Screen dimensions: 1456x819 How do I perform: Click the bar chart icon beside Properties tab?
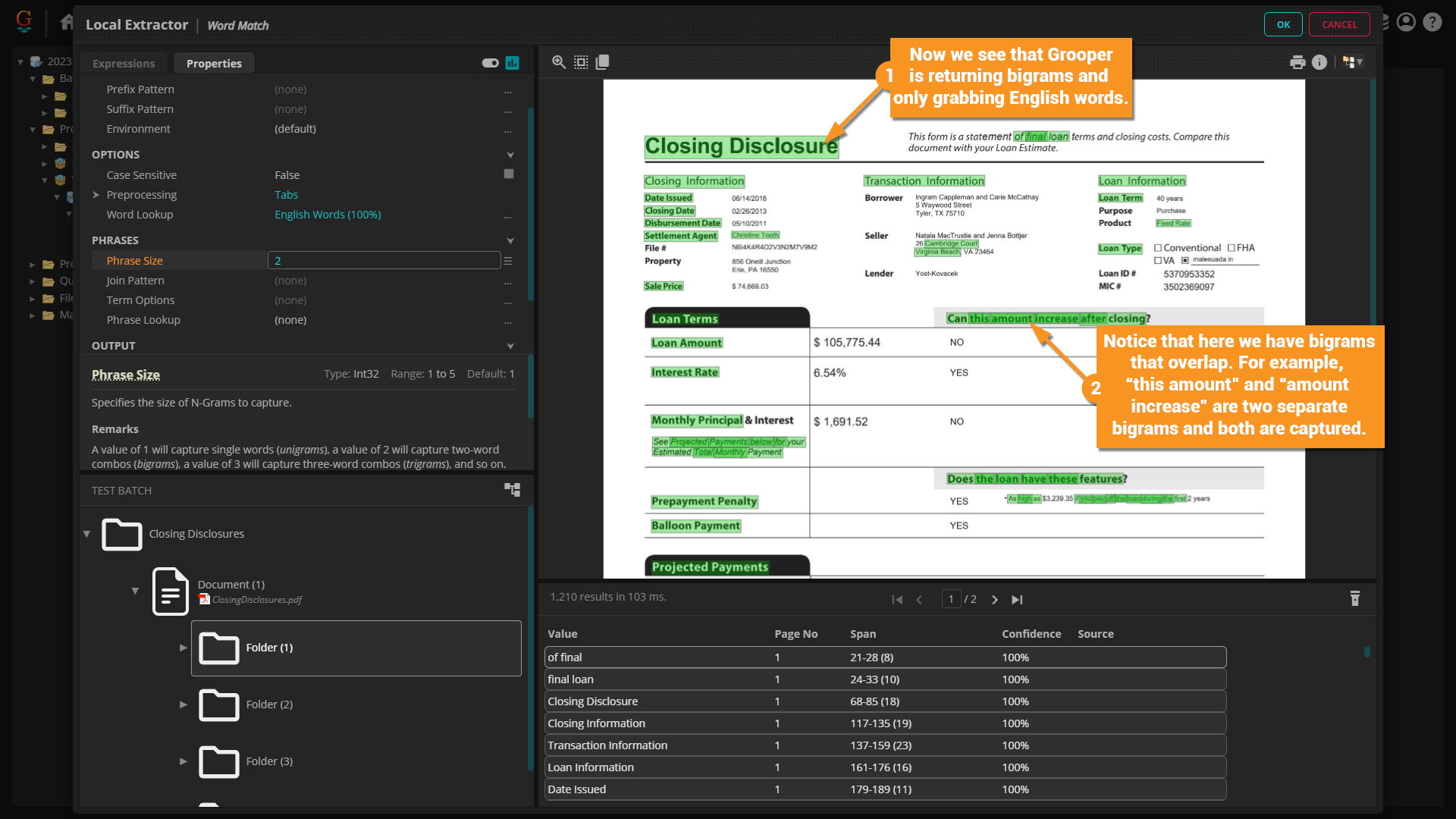tap(513, 63)
